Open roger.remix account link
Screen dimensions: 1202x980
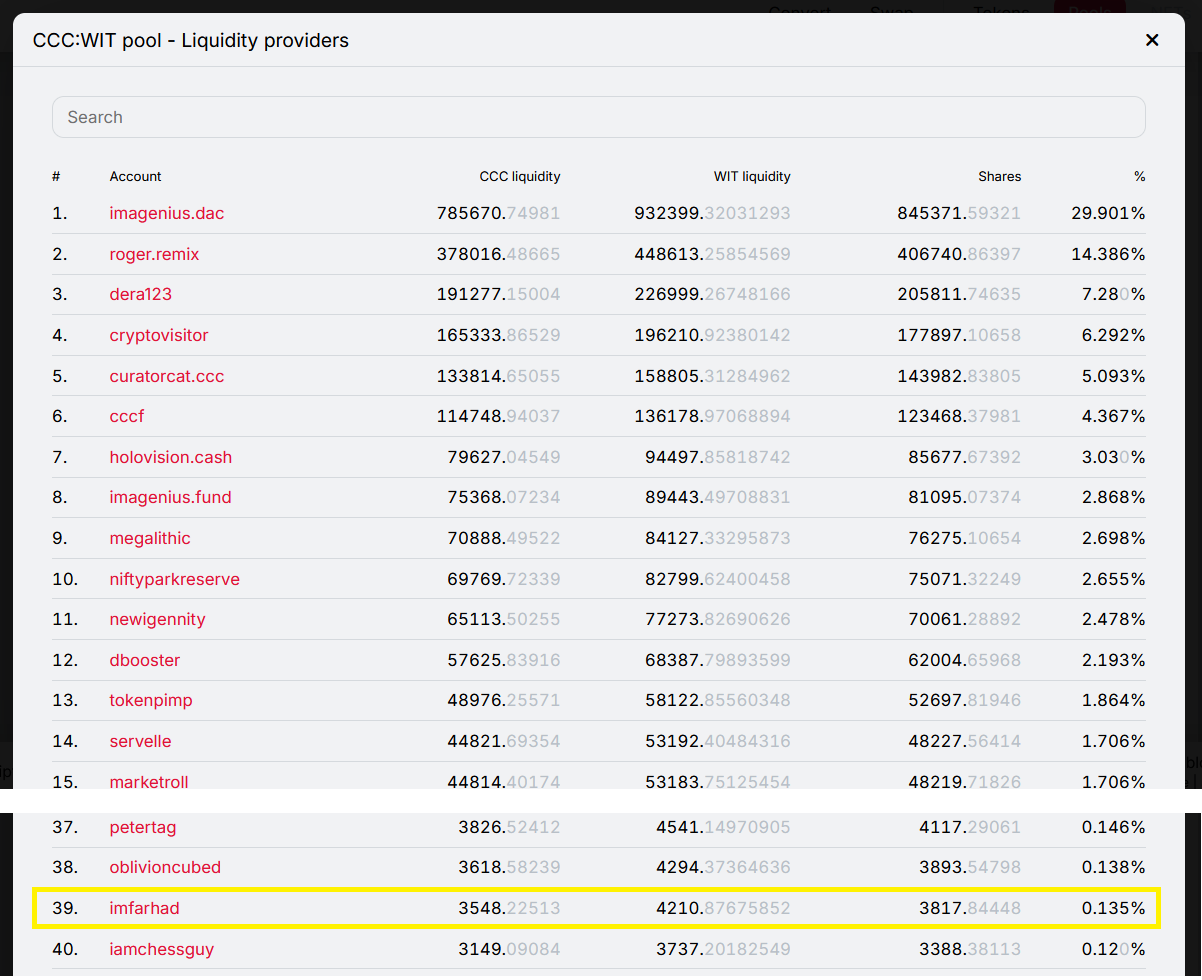(154, 254)
